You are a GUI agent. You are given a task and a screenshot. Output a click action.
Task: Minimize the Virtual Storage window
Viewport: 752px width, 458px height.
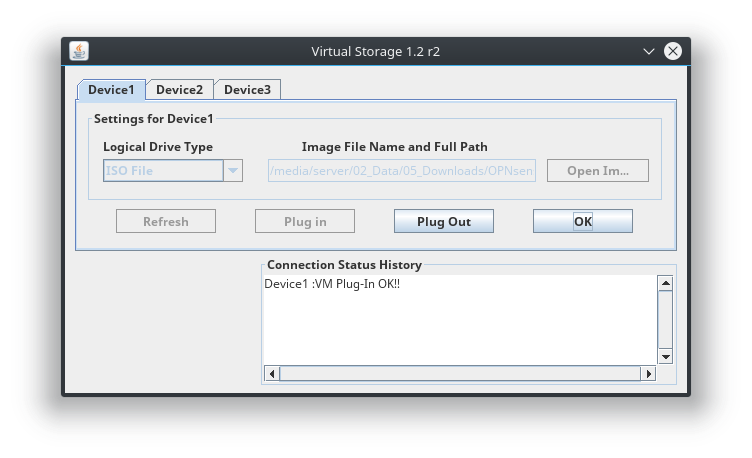tap(648, 51)
